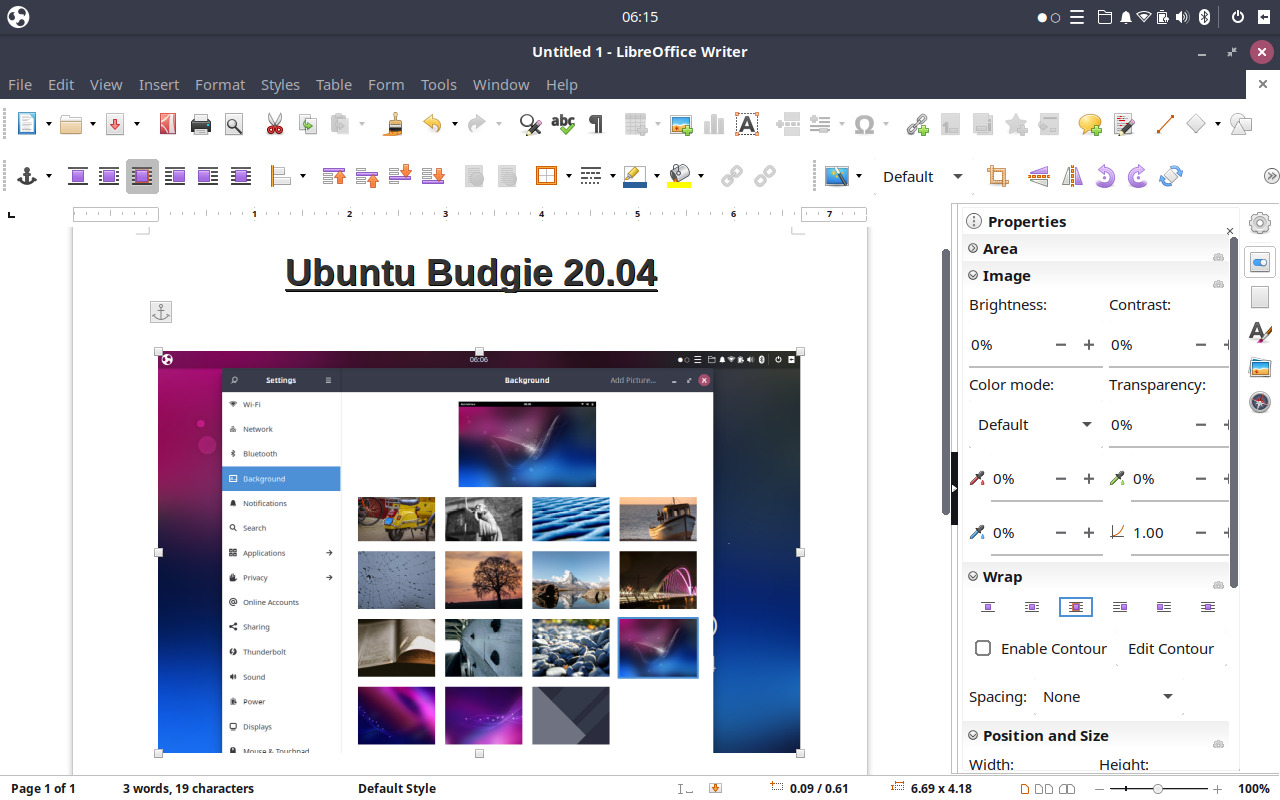
Task: Open the Format menu
Action: [220, 84]
